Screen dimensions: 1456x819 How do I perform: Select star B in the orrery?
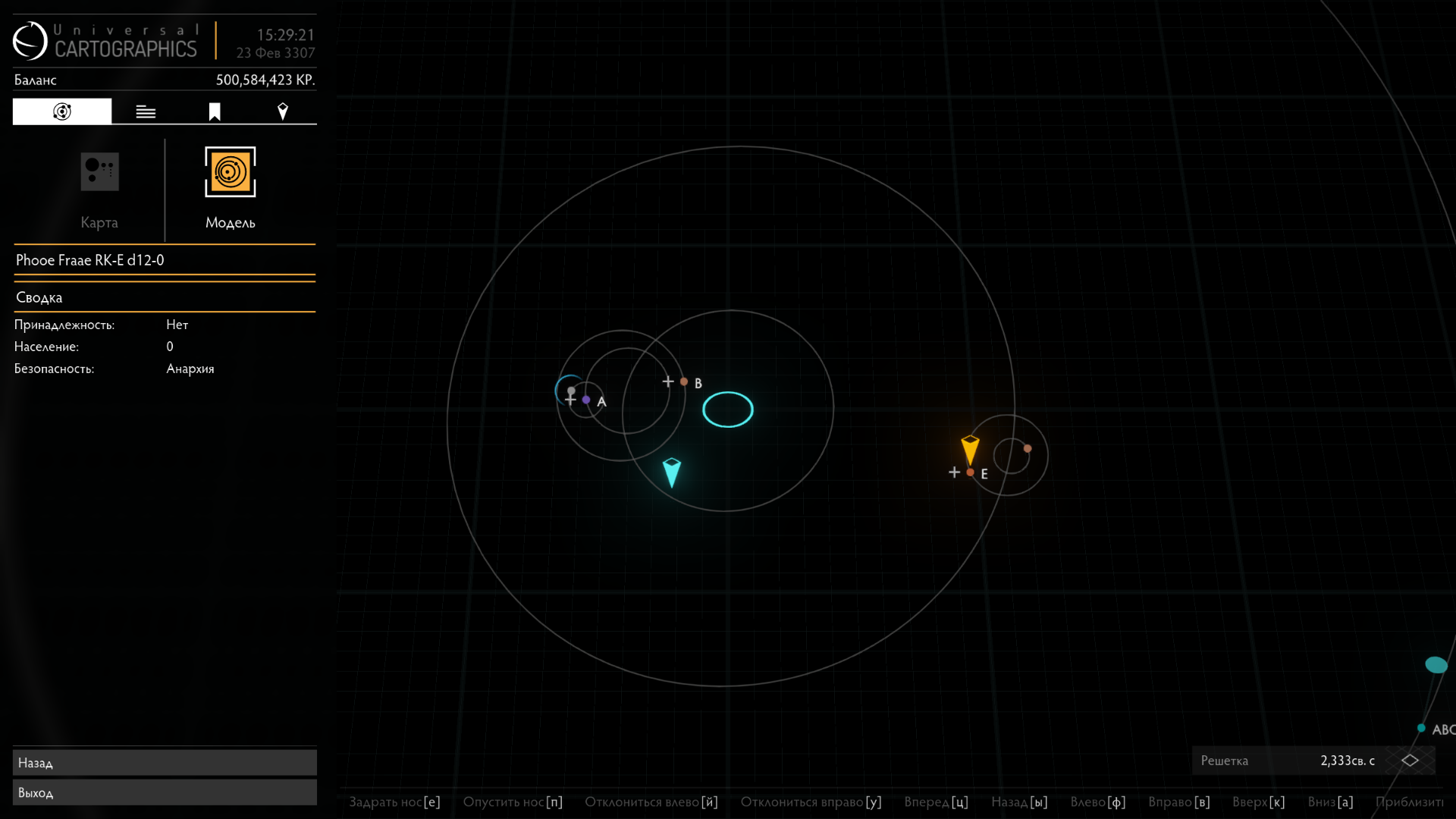684,382
